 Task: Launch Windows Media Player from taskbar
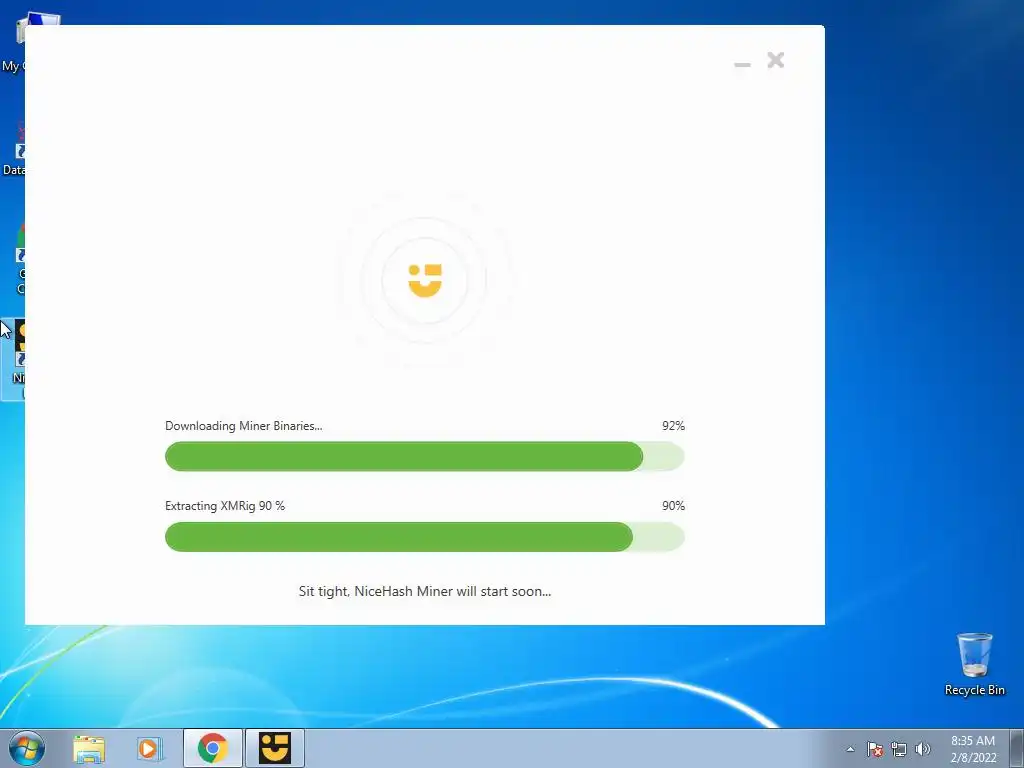[x=149, y=748]
